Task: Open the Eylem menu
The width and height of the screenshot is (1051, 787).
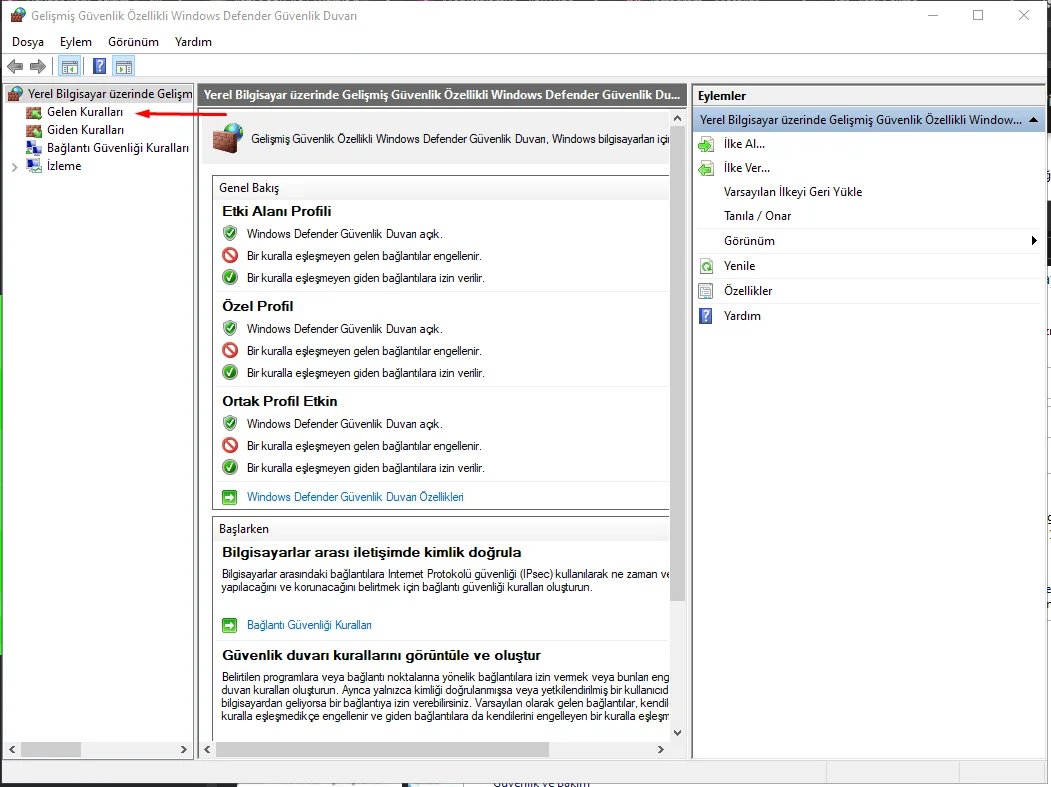Action: [x=76, y=42]
